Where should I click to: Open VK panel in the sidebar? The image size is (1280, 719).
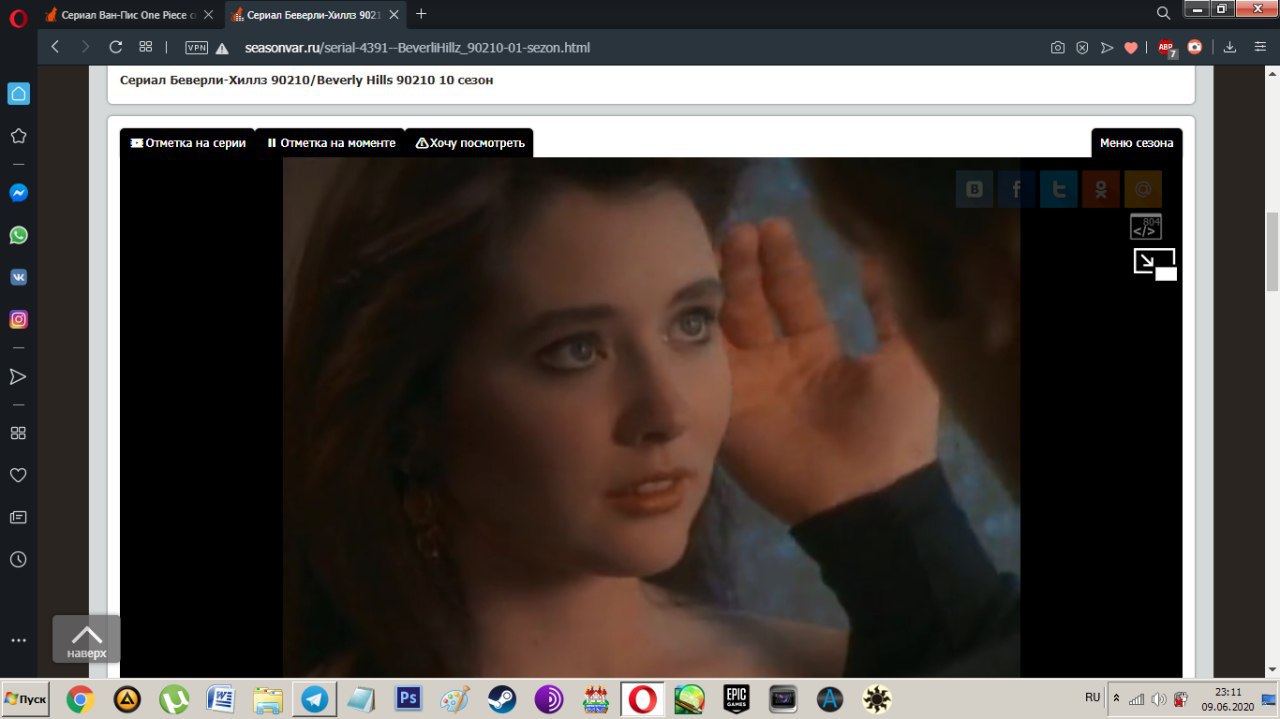(x=18, y=277)
